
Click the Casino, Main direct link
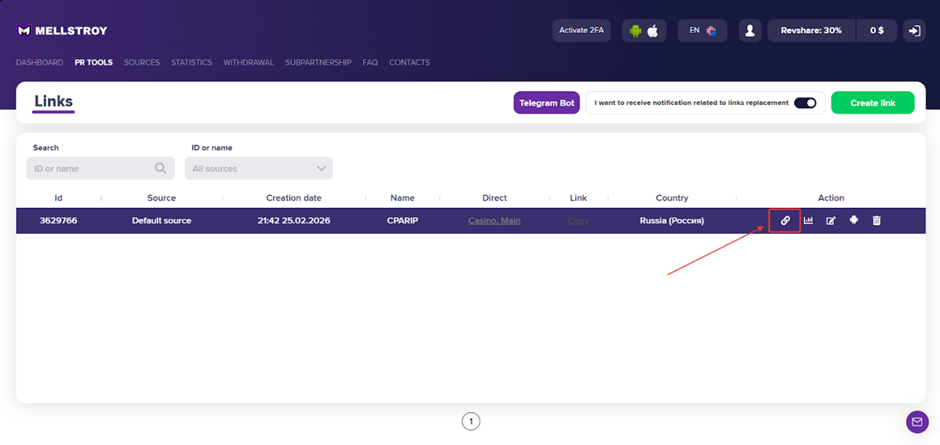(x=494, y=220)
